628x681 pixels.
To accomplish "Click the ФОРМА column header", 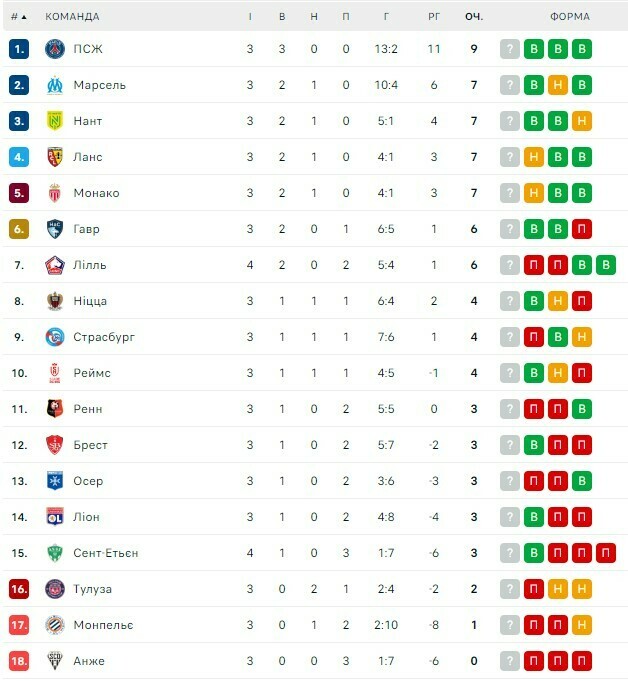I will pyautogui.click(x=570, y=17).
